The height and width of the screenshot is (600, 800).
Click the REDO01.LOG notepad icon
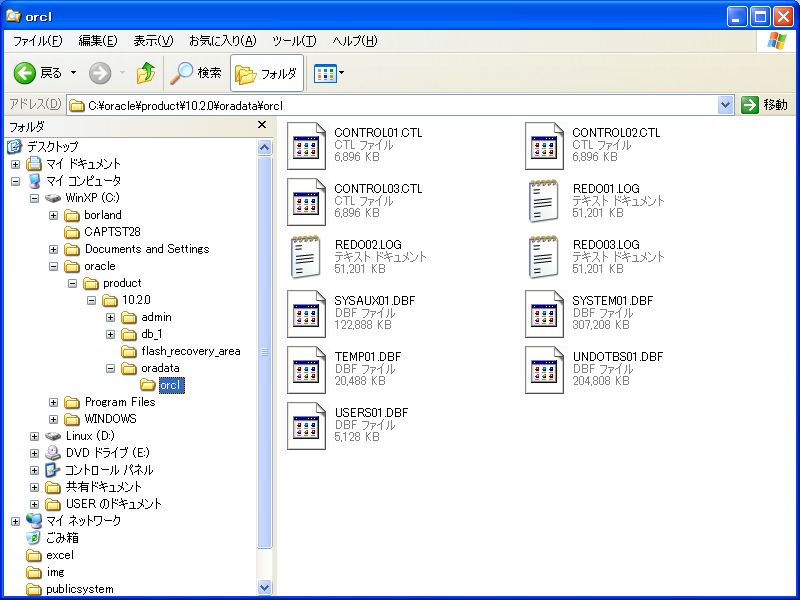(x=543, y=201)
